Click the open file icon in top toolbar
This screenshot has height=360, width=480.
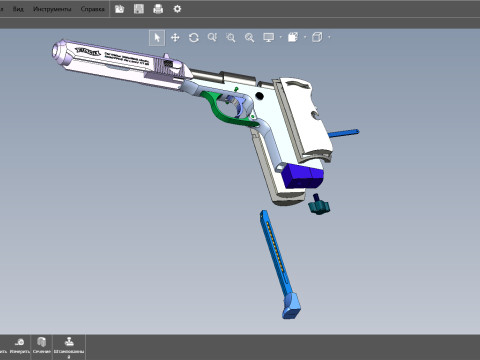pos(120,9)
